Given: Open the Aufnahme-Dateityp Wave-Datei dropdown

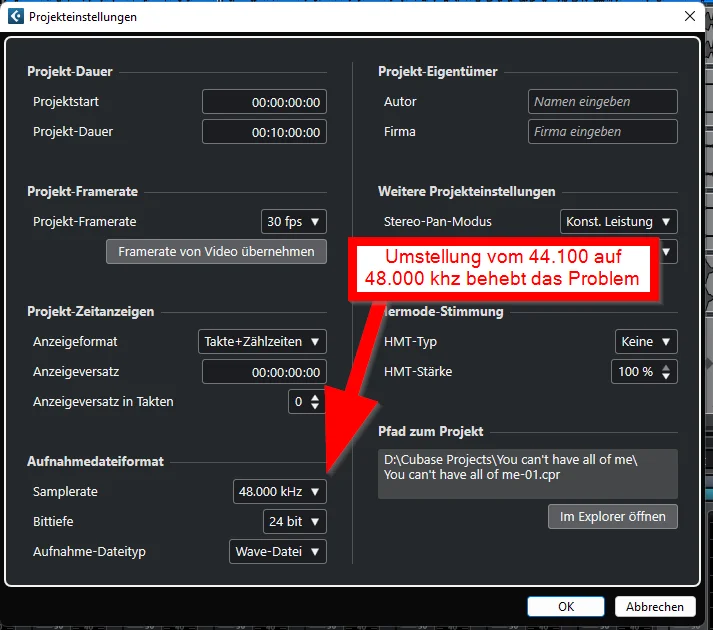Looking at the screenshot, I should (x=278, y=552).
